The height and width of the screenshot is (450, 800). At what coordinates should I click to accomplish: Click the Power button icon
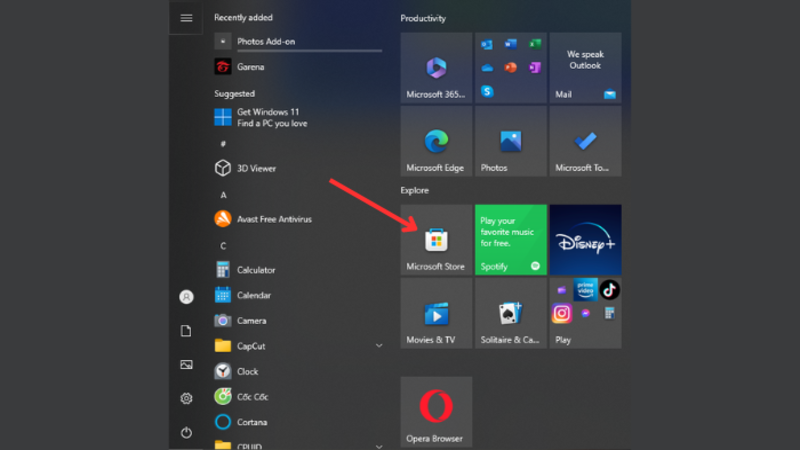186,433
